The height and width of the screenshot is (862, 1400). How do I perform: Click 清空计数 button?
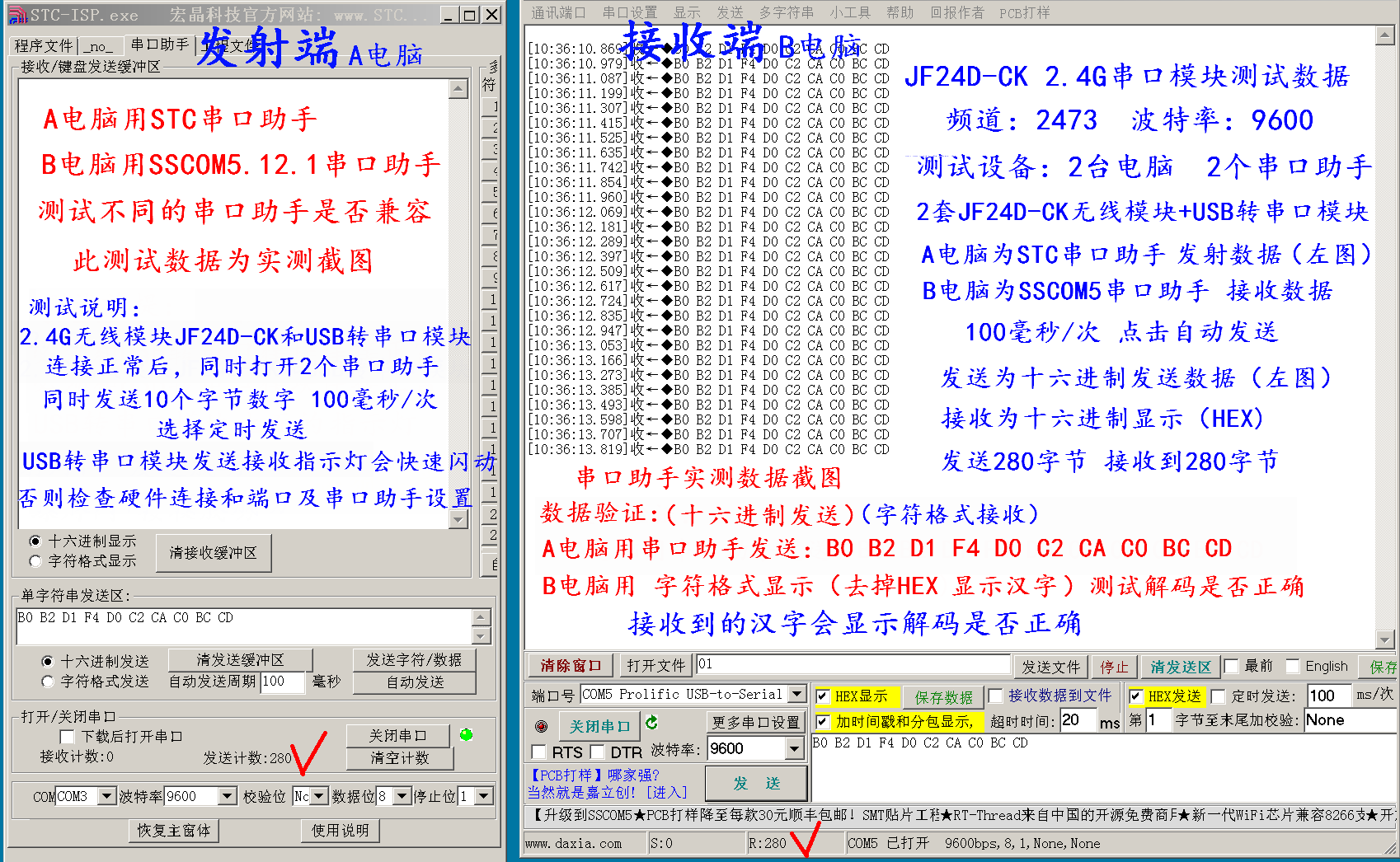point(400,757)
